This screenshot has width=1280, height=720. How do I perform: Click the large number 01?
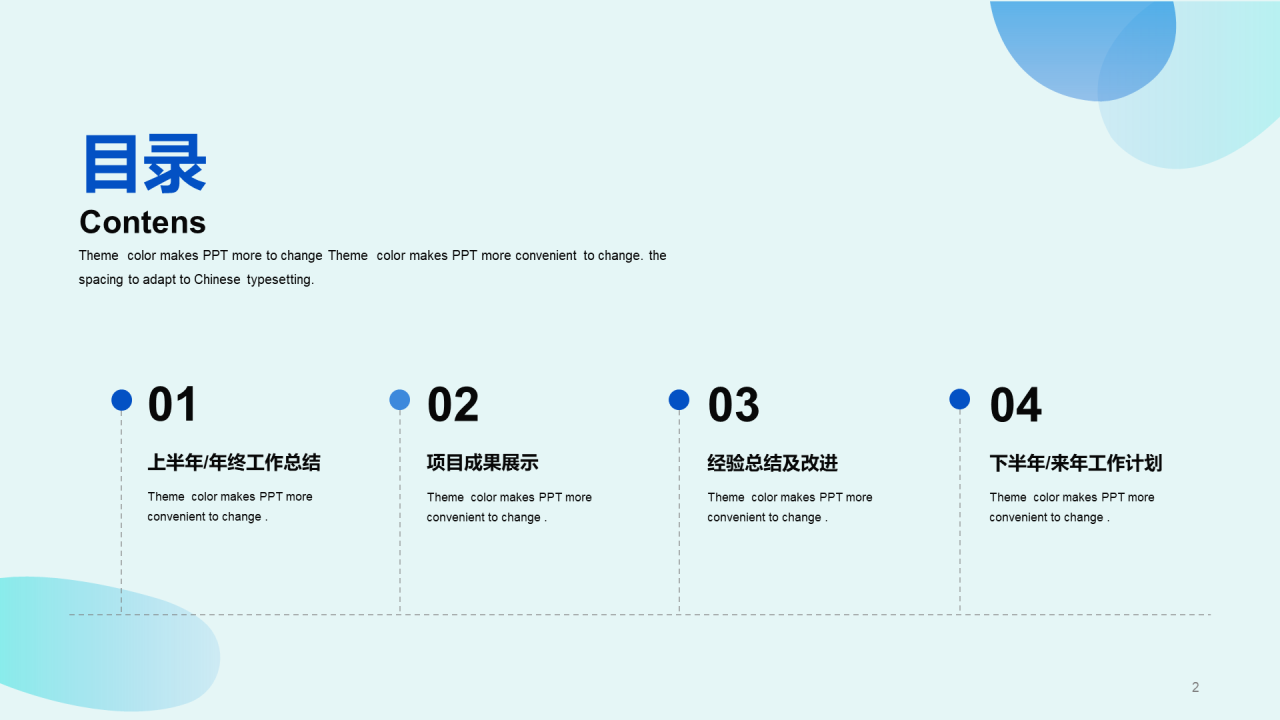(172, 405)
